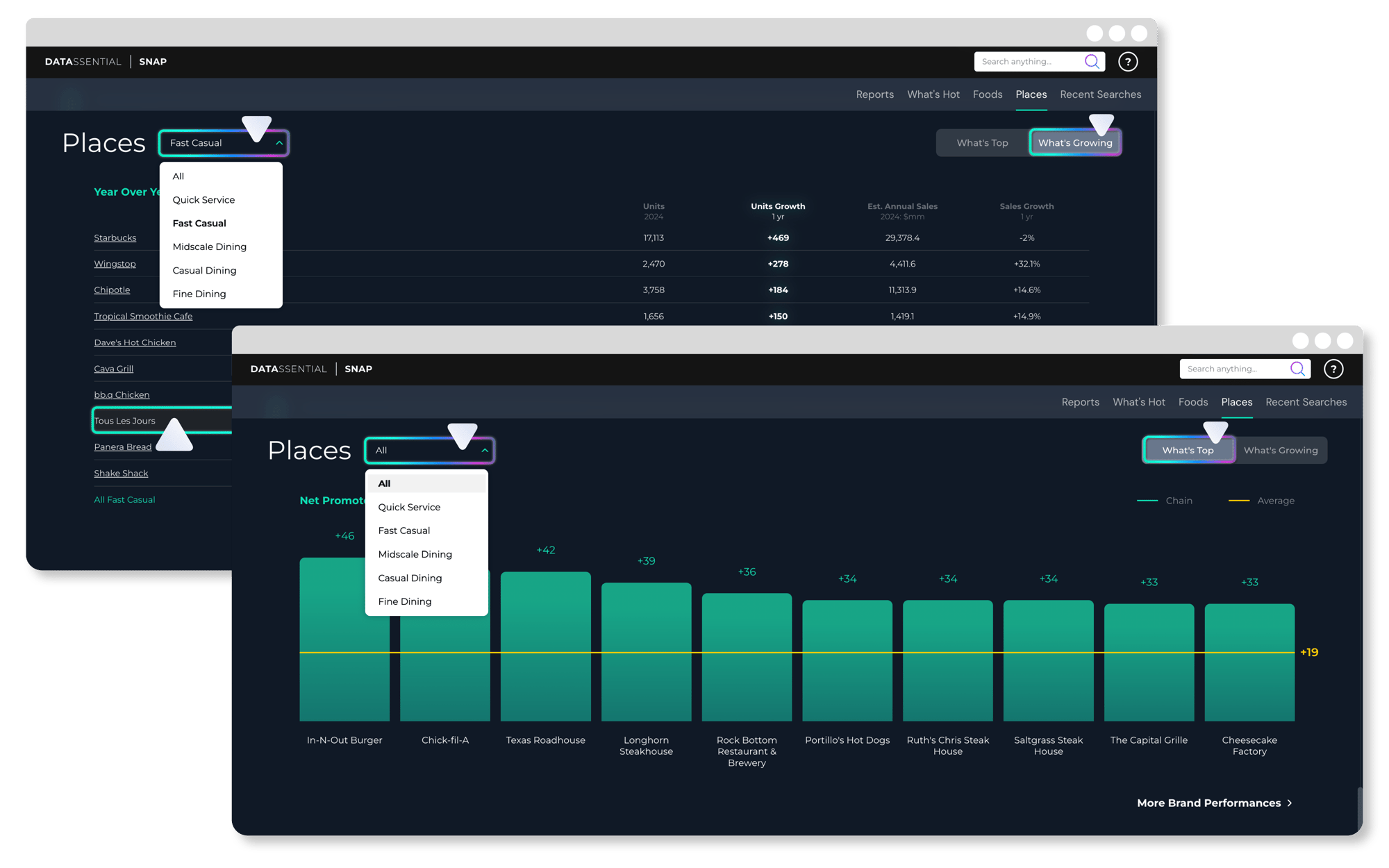This screenshot has height=868, width=1389.
Task: Click the chevron arrow beside More Brand Performances
Action: coord(1290,803)
